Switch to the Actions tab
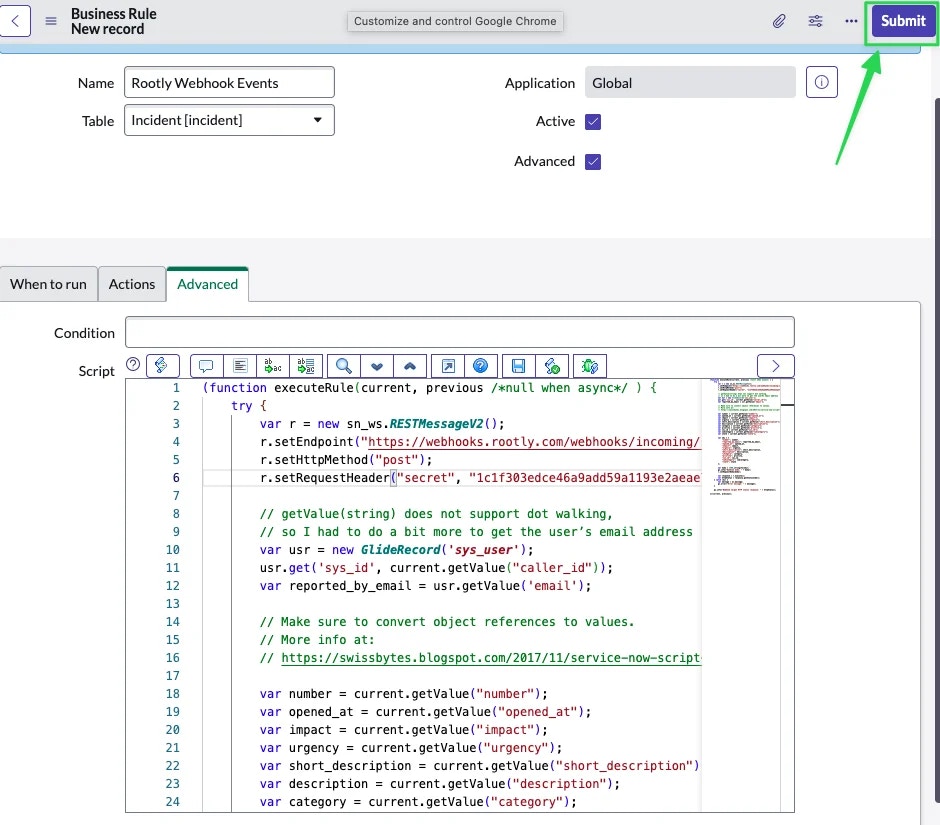 click(132, 284)
